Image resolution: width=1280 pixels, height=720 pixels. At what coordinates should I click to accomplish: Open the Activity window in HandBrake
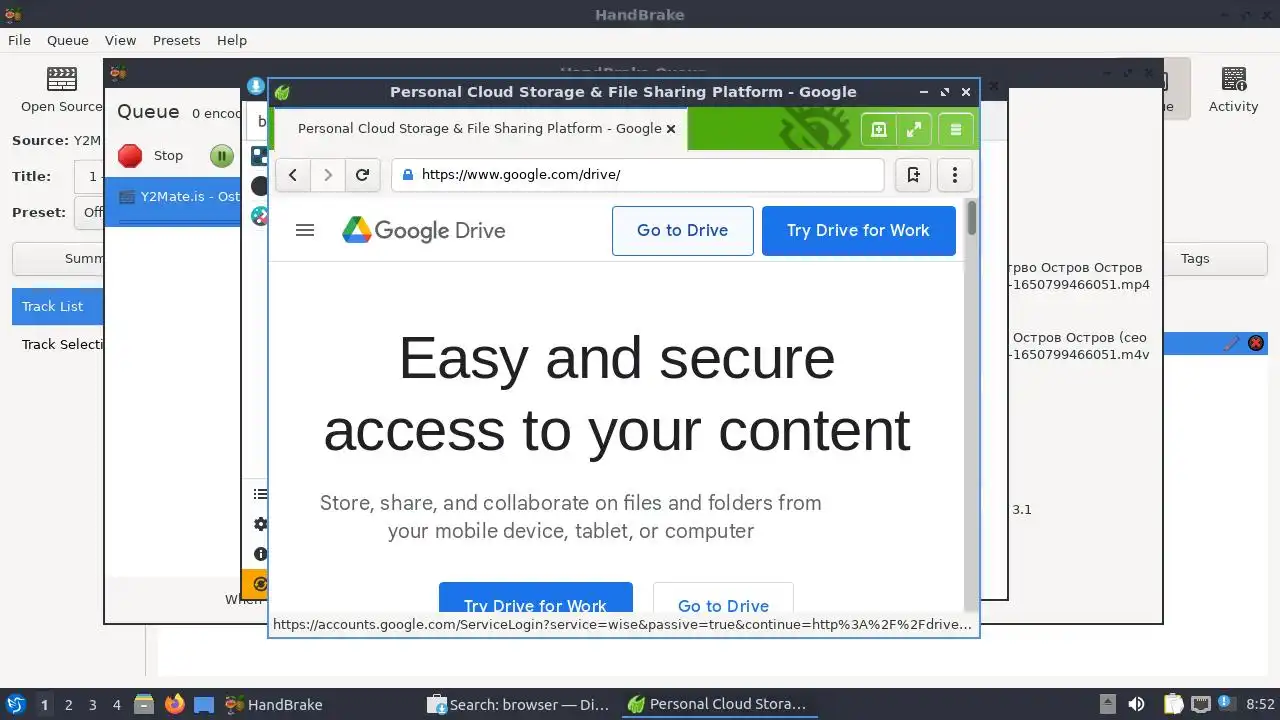tap(1233, 90)
